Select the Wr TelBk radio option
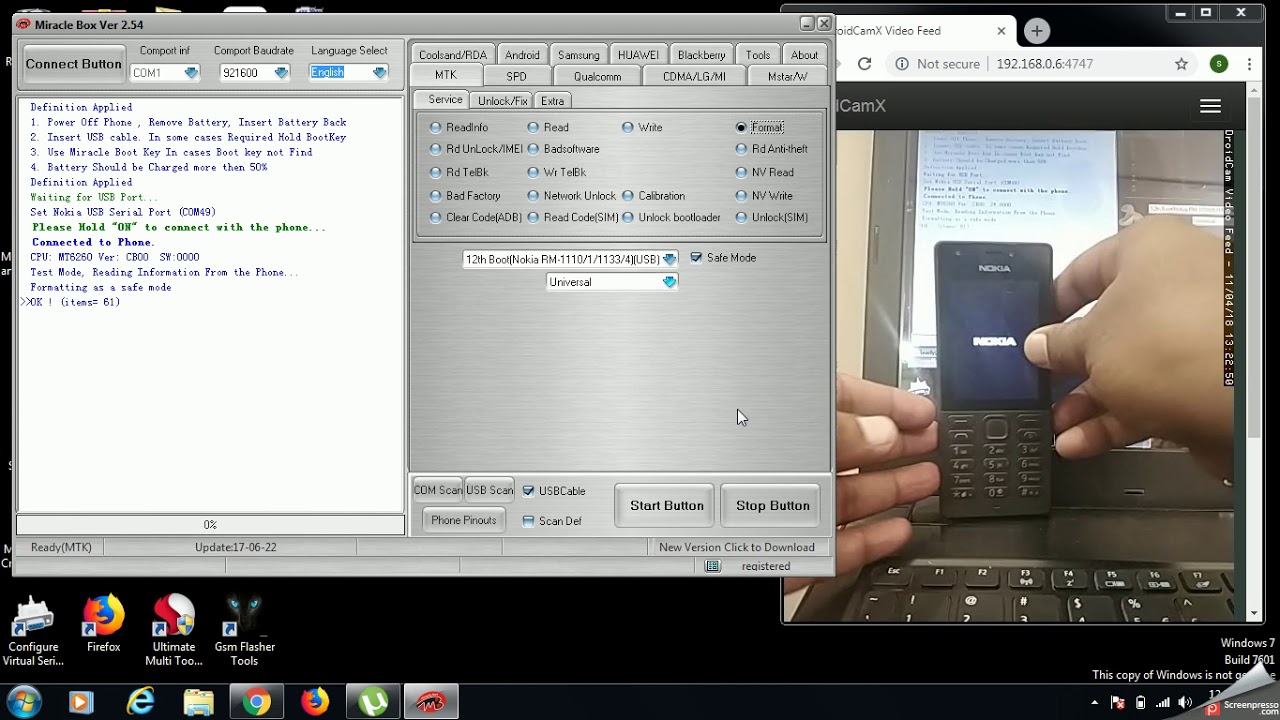The height and width of the screenshot is (720, 1280). pos(556,172)
